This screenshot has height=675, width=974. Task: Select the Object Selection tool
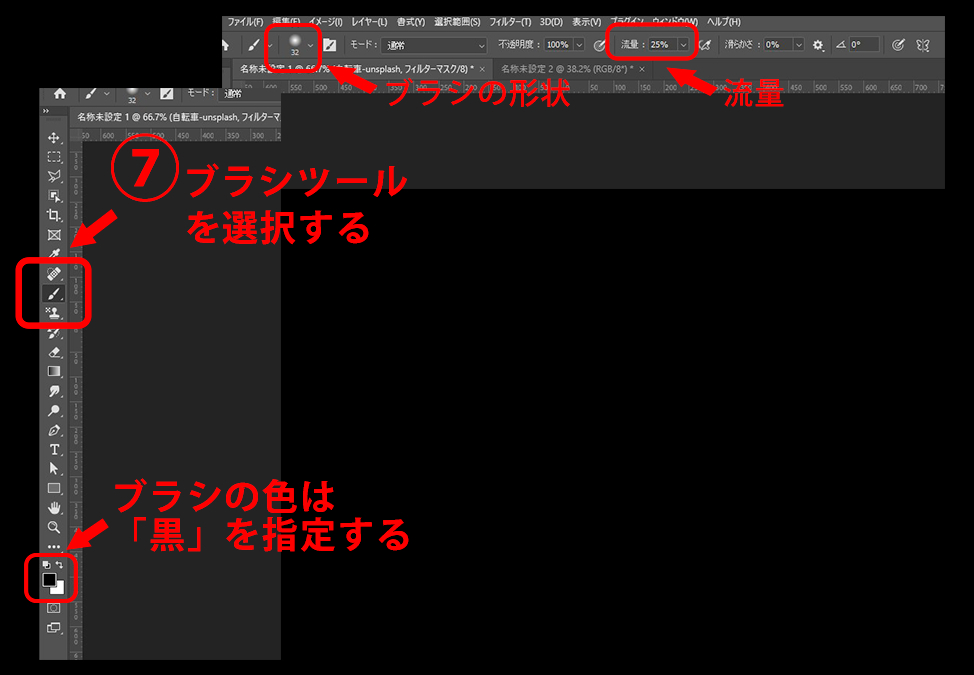point(54,196)
